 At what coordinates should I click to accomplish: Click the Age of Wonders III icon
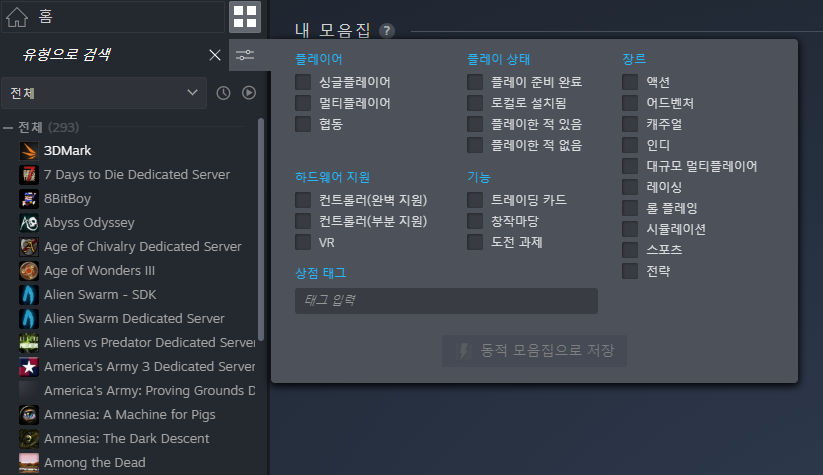click(x=29, y=271)
